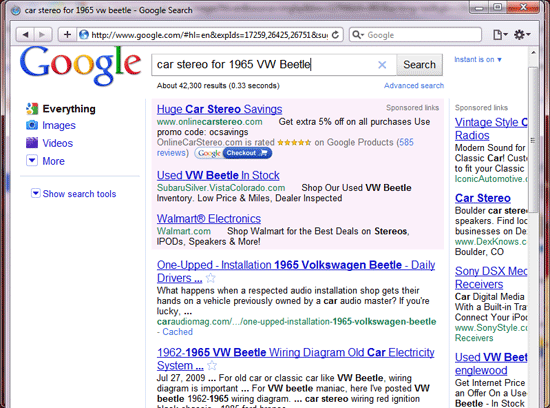The width and height of the screenshot is (550, 408).
Task: Star the One-Upped Daily Drivers result
Action: (210, 278)
